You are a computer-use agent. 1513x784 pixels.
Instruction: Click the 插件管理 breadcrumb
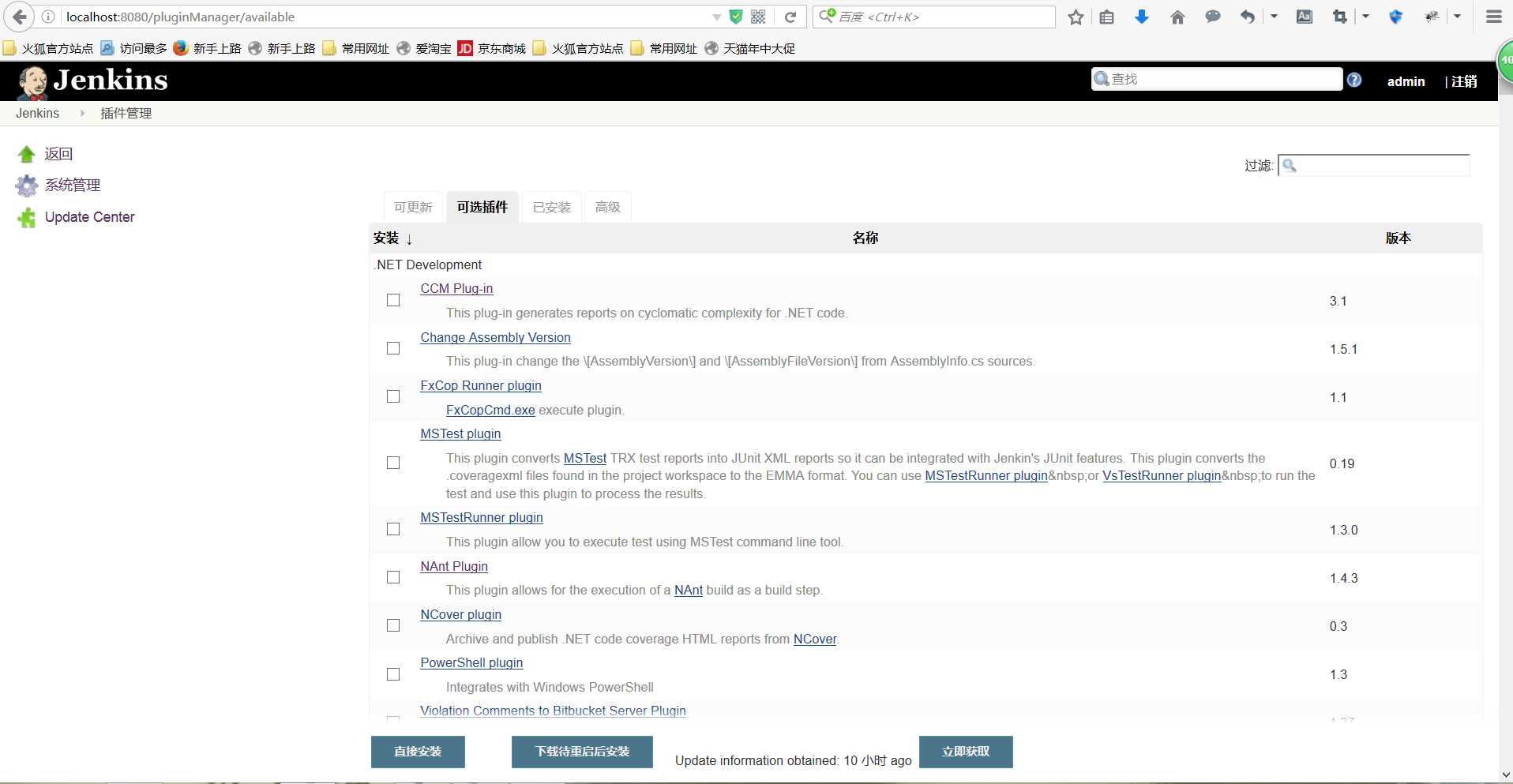(x=126, y=113)
